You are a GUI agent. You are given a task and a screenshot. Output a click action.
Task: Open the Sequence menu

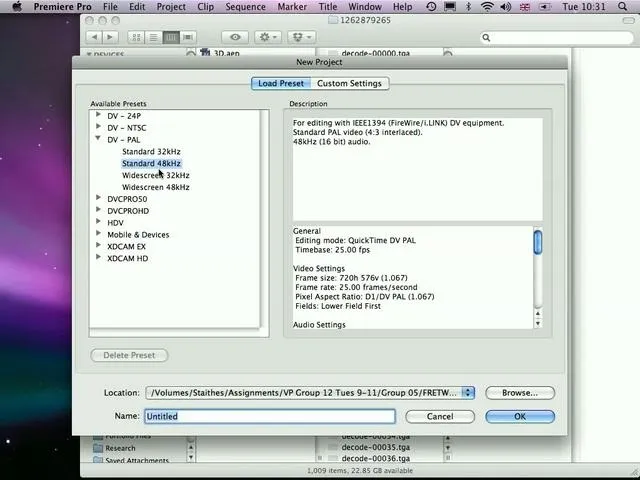245,7
